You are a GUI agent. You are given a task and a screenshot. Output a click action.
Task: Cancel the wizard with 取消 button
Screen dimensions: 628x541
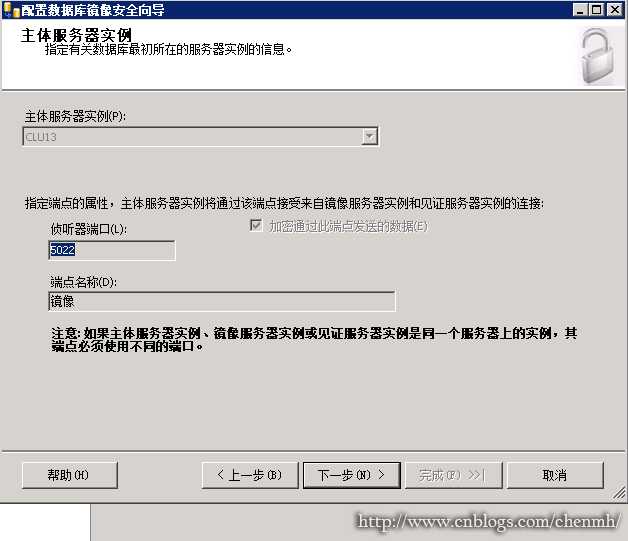[x=555, y=475]
